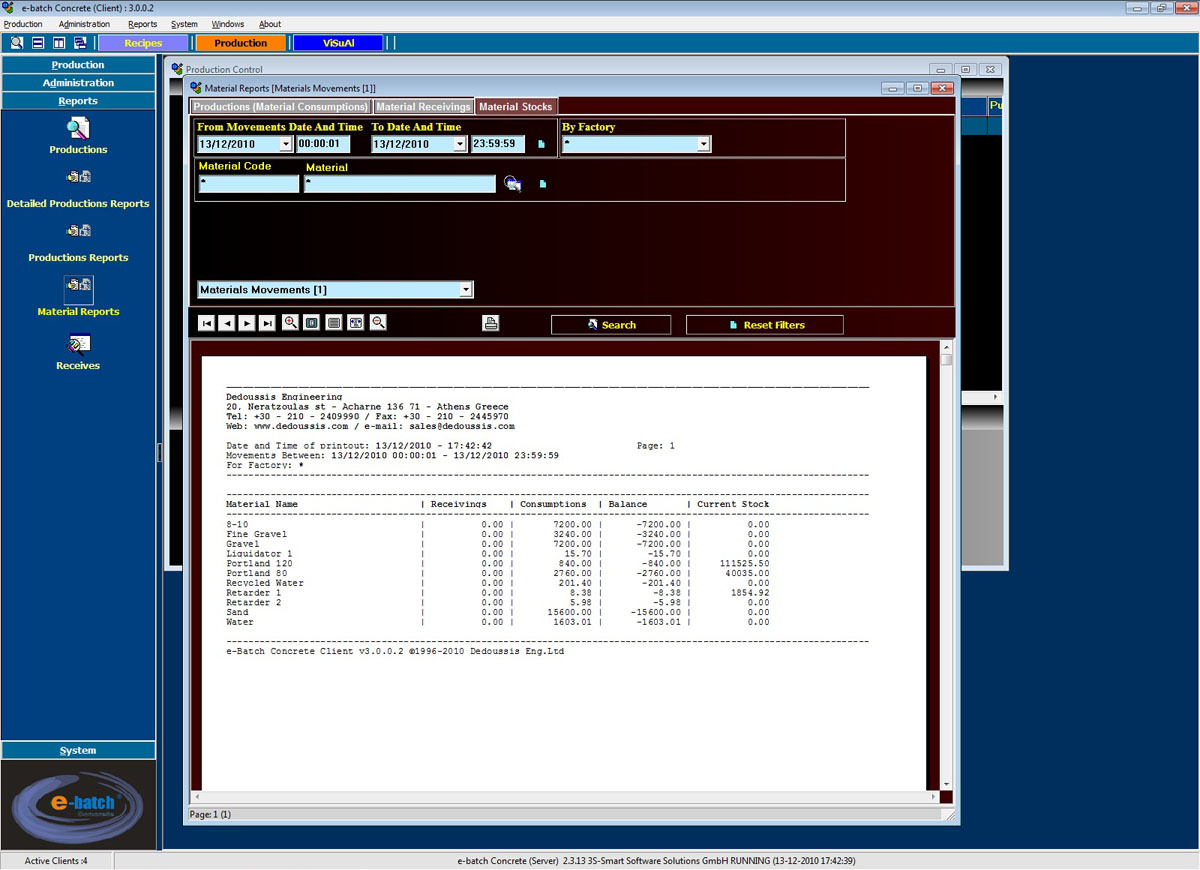
Task: Click the vertical tile windows toolbar icon
Action: click(59, 43)
